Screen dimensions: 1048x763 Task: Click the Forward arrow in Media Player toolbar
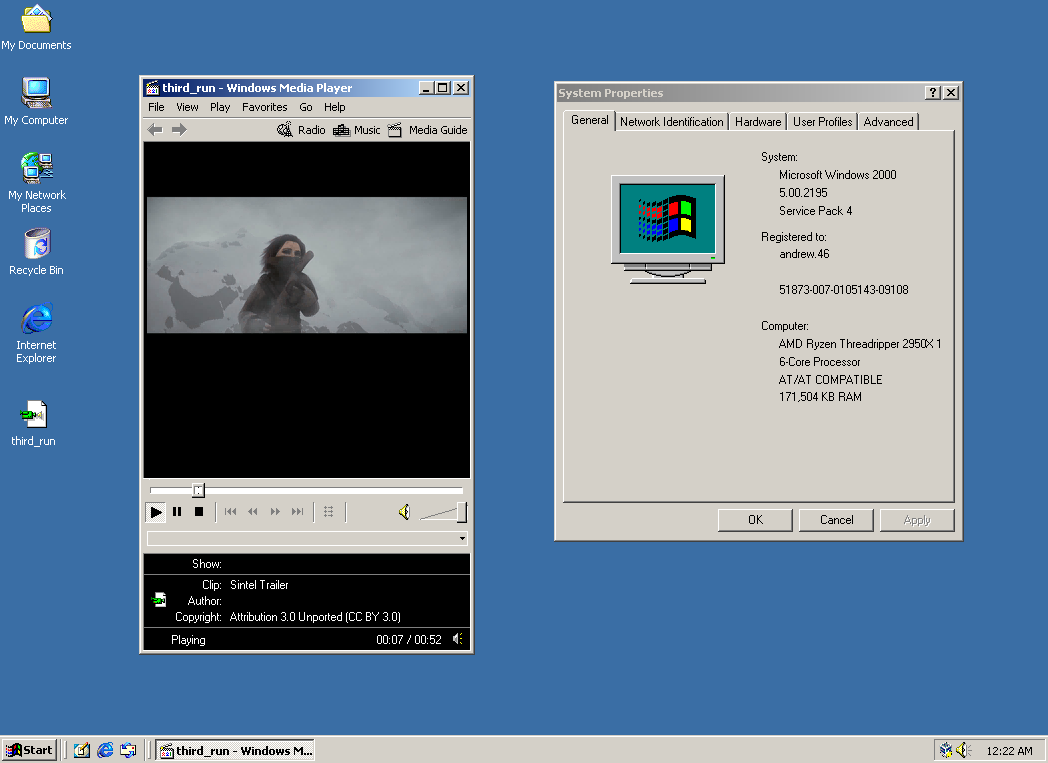click(178, 130)
